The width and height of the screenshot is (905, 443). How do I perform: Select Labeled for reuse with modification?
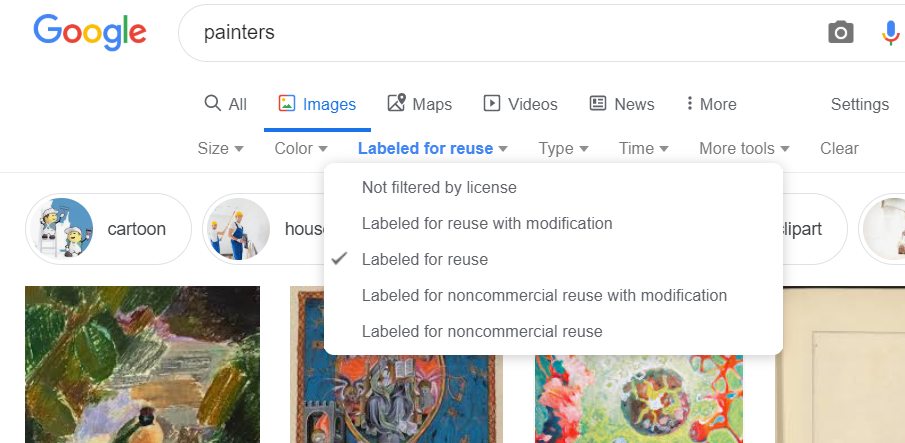coord(487,223)
